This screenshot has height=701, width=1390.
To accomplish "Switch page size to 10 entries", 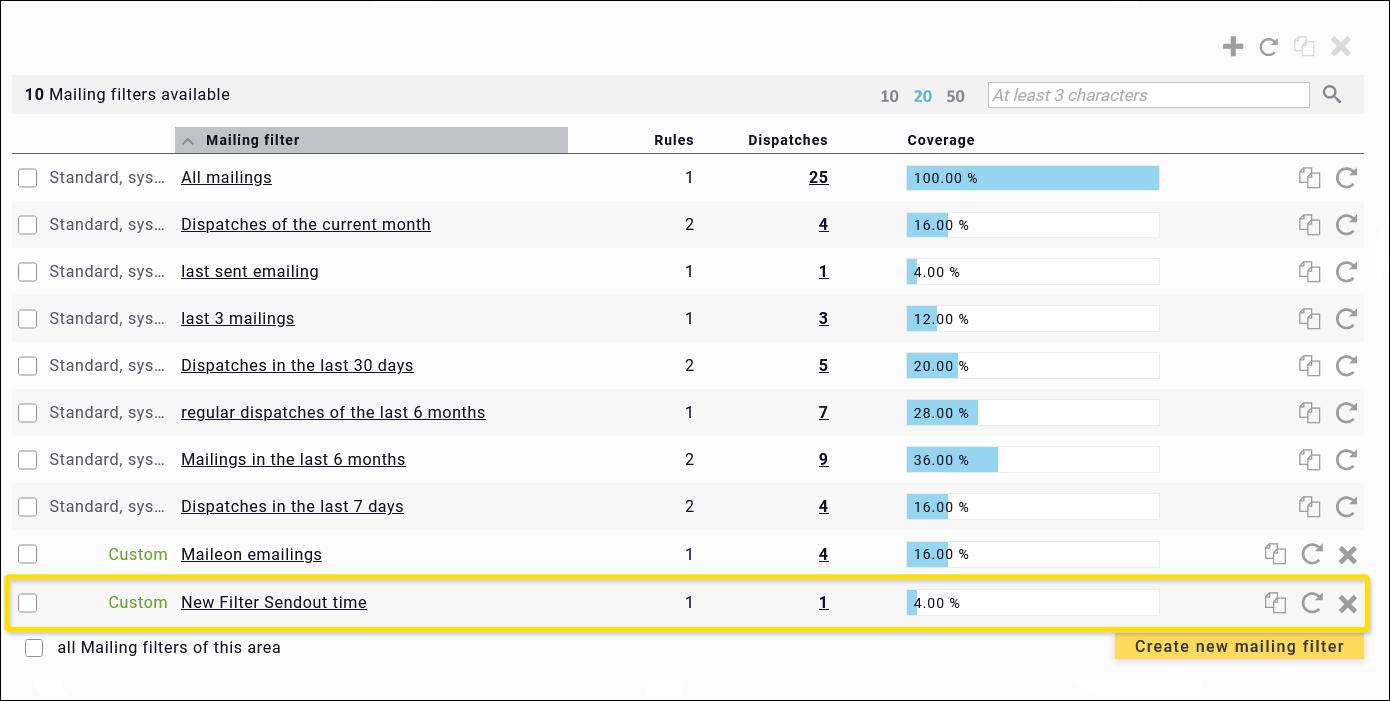I will tap(889, 96).
